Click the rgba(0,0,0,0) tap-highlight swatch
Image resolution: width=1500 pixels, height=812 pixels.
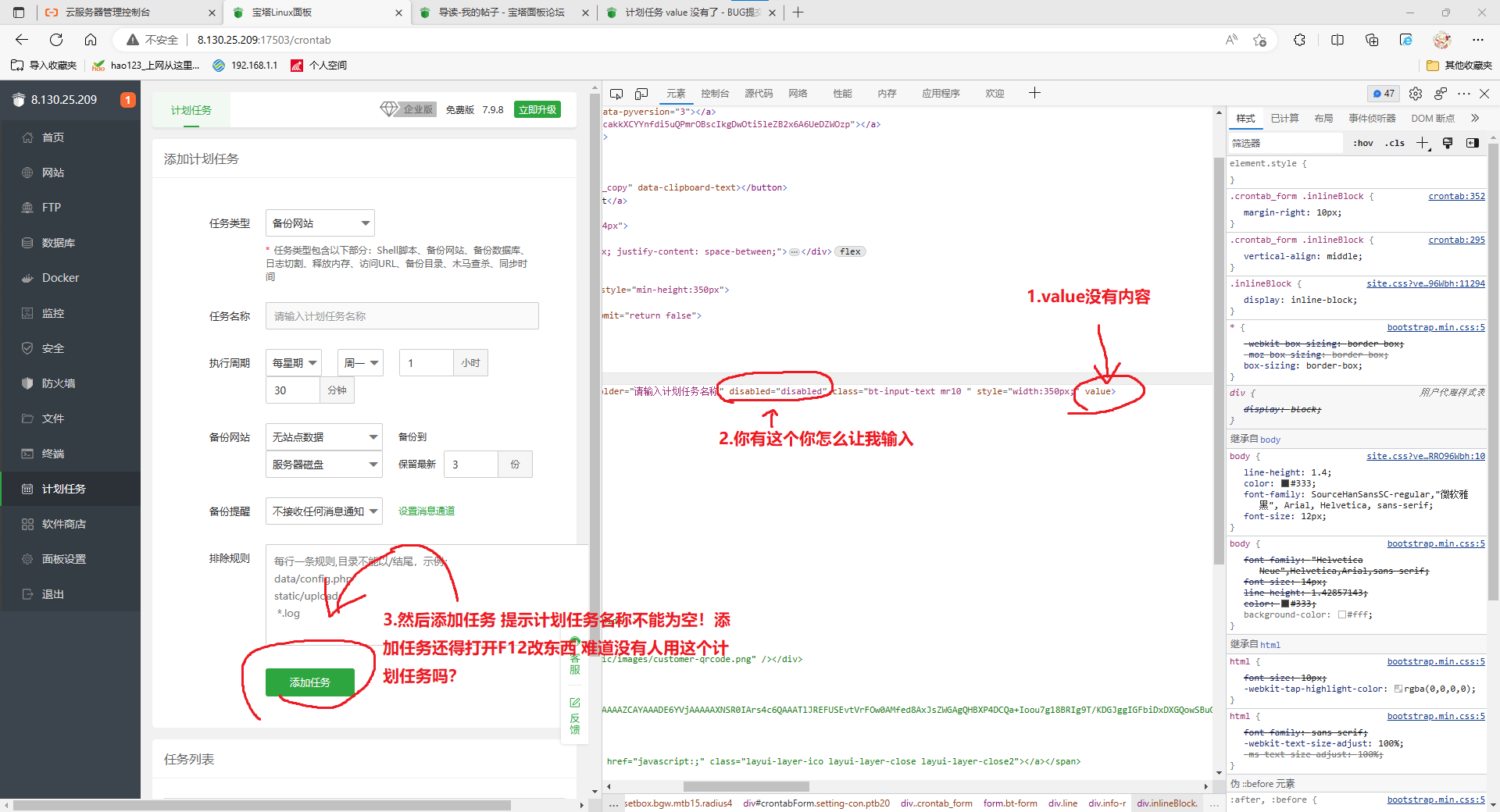(x=1398, y=689)
